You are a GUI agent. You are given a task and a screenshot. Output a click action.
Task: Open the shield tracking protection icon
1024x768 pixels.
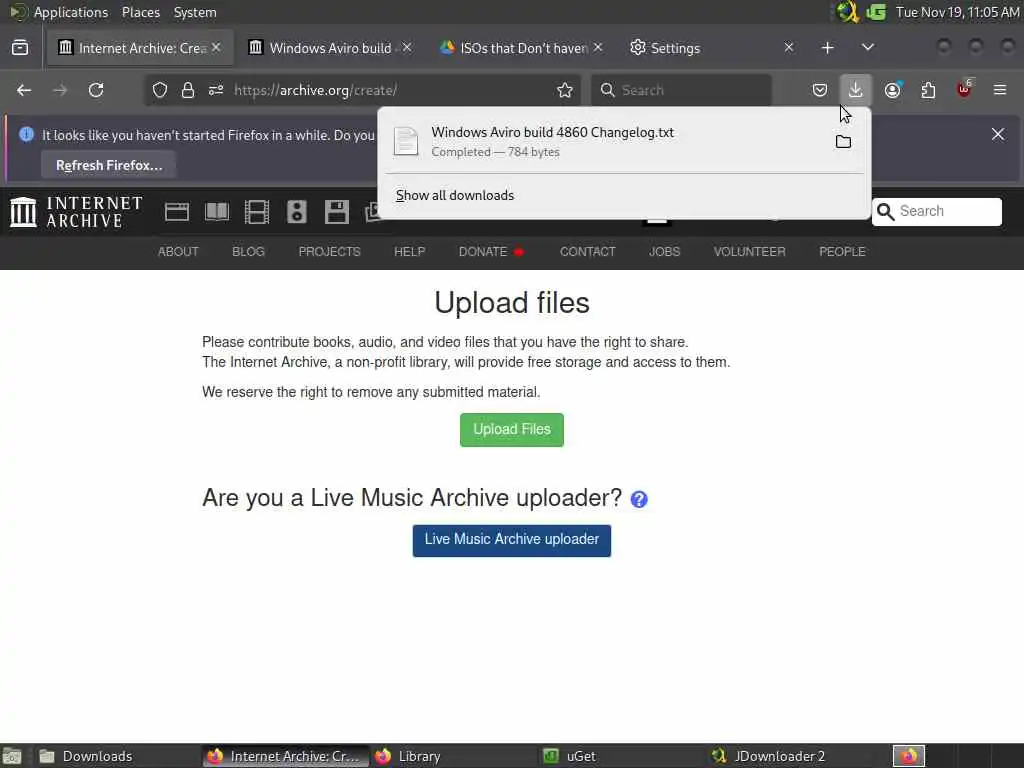(160, 90)
